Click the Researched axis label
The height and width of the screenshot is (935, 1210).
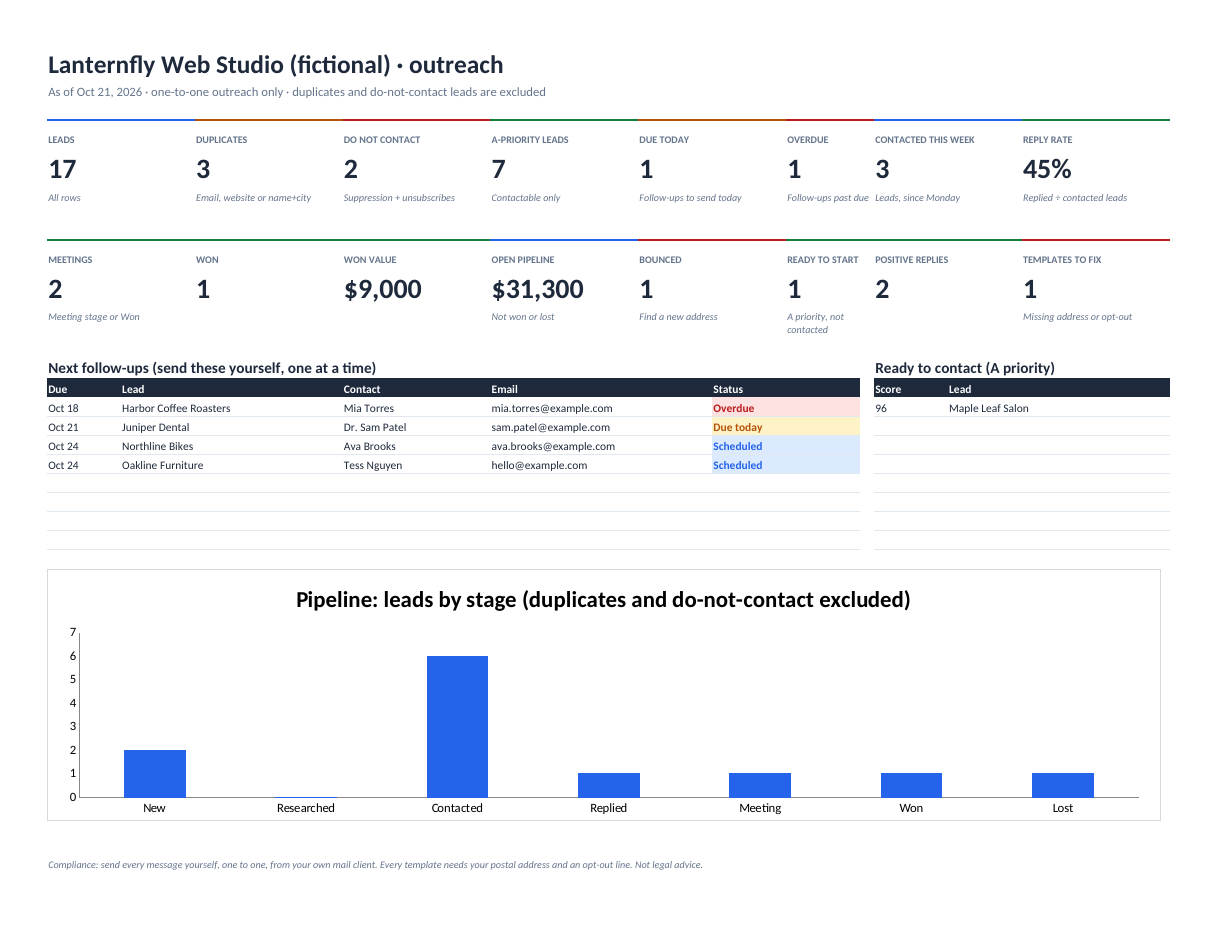(x=306, y=808)
